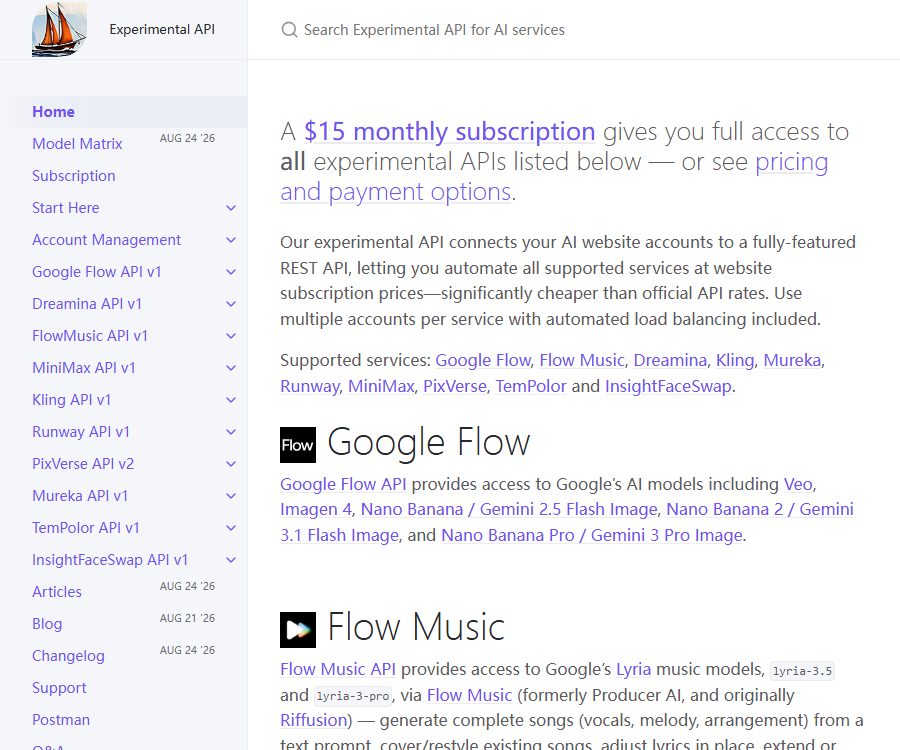Expand the Start Here section
This screenshot has width=900, height=750.
[x=231, y=208]
